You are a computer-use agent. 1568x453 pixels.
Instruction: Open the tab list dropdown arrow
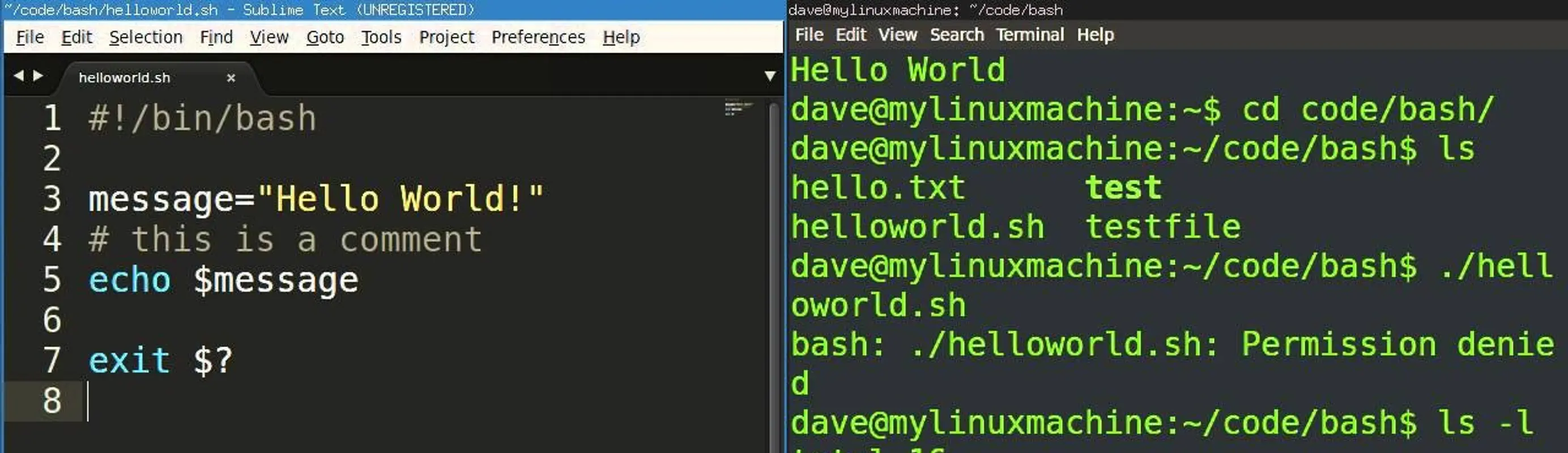tap(770, 76)
